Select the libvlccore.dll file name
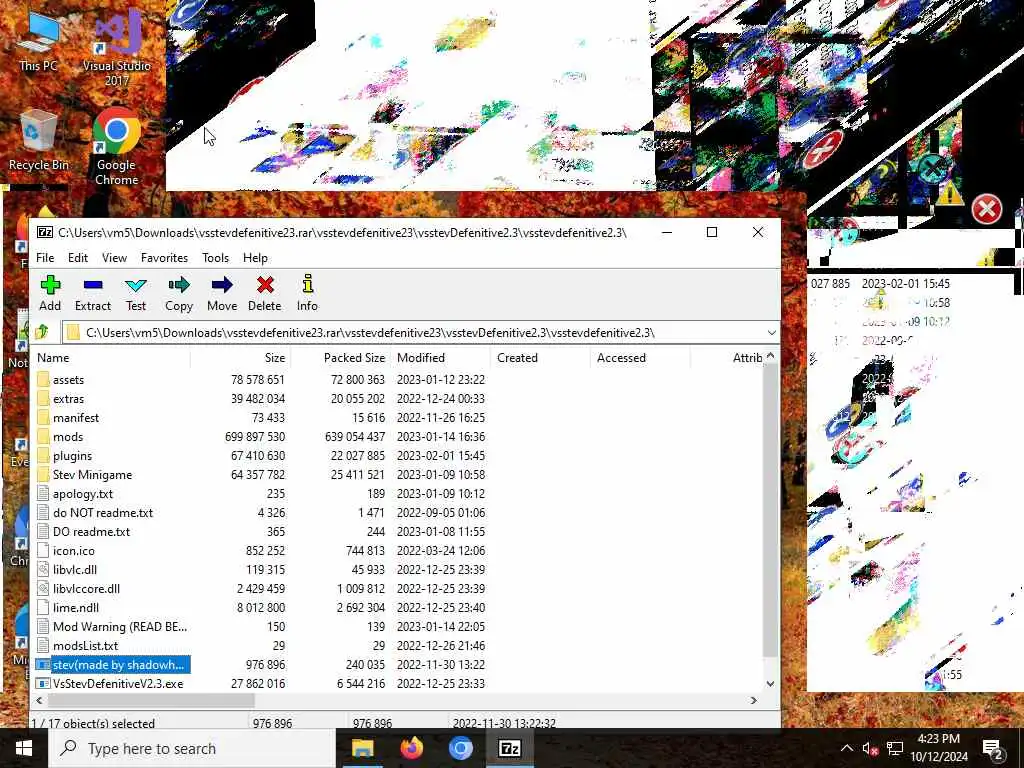 [86, 588]
